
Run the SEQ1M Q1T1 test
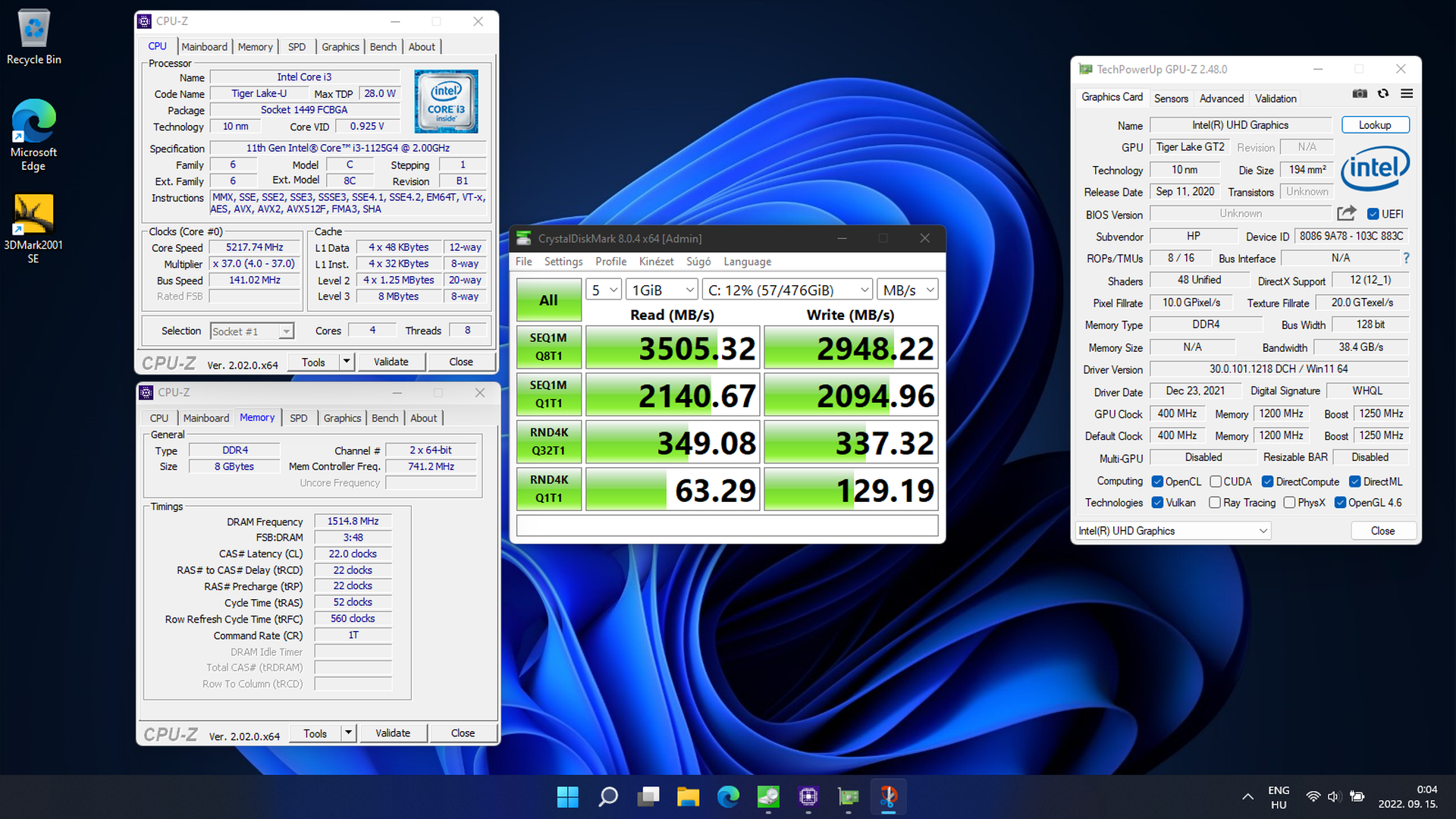point(549,394)
